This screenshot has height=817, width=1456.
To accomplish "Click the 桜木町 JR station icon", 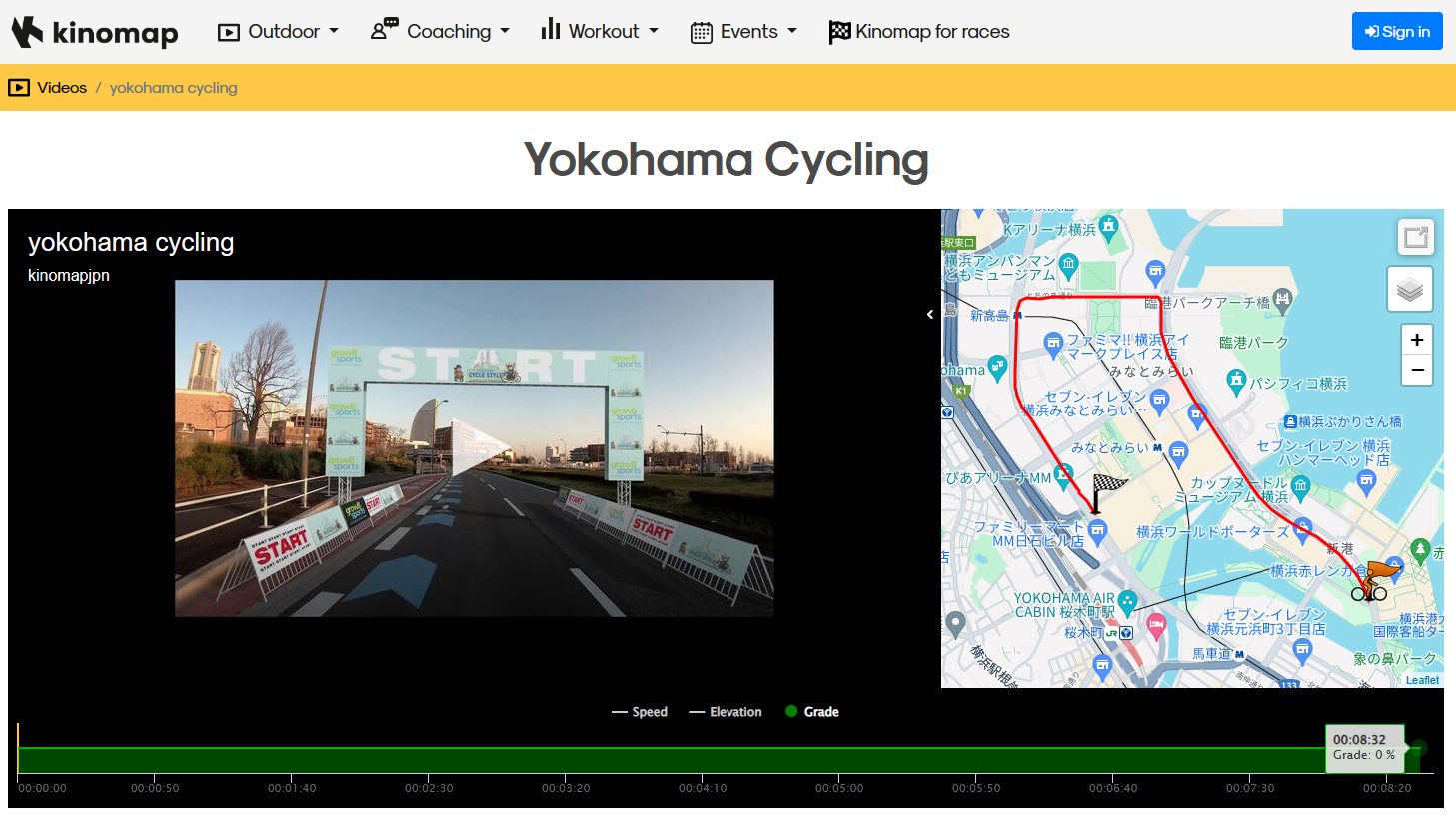I will pyautogui.click(x=1111, y=633).
